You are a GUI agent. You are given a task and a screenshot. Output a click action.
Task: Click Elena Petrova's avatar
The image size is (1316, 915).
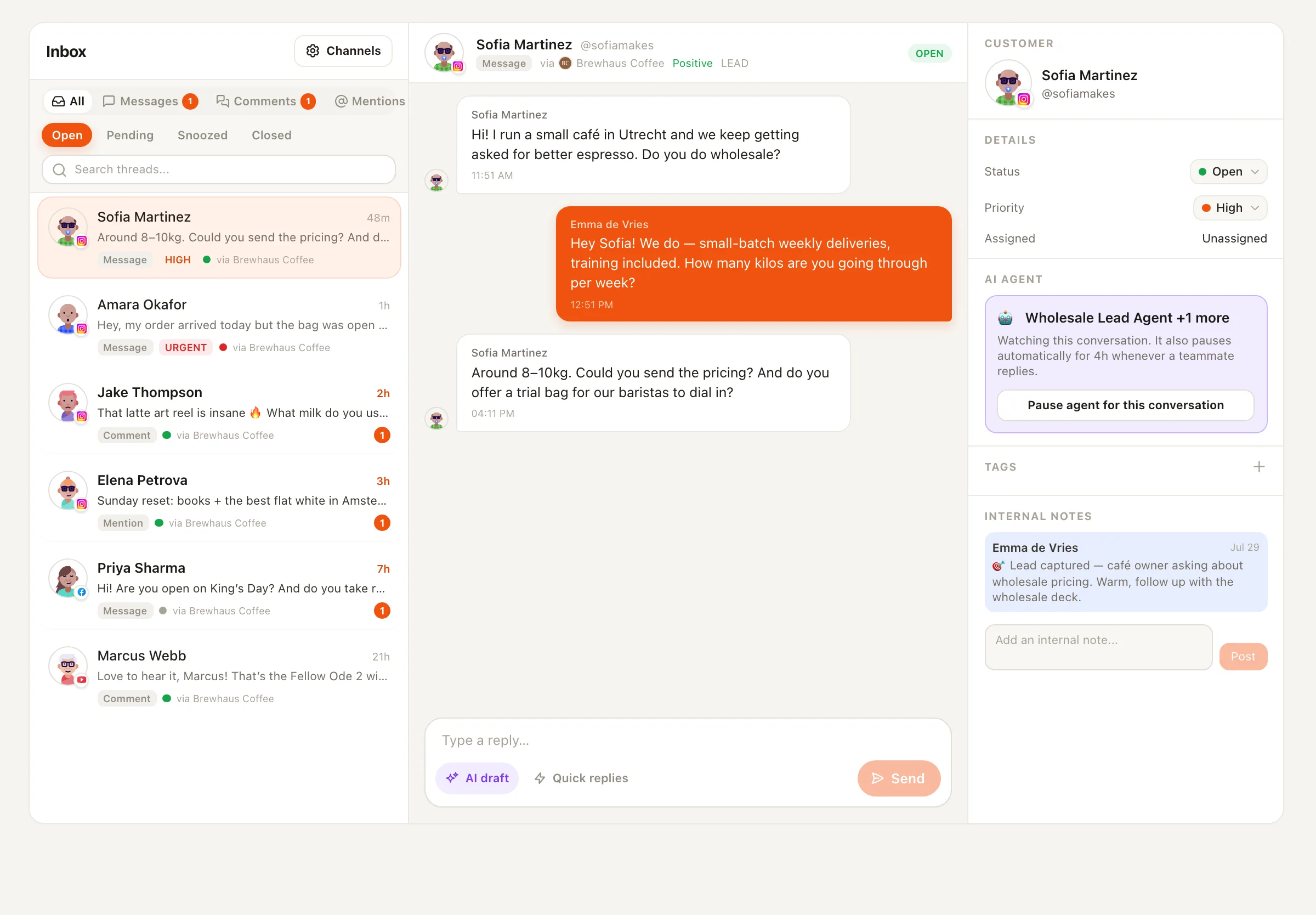coord(67,491)
